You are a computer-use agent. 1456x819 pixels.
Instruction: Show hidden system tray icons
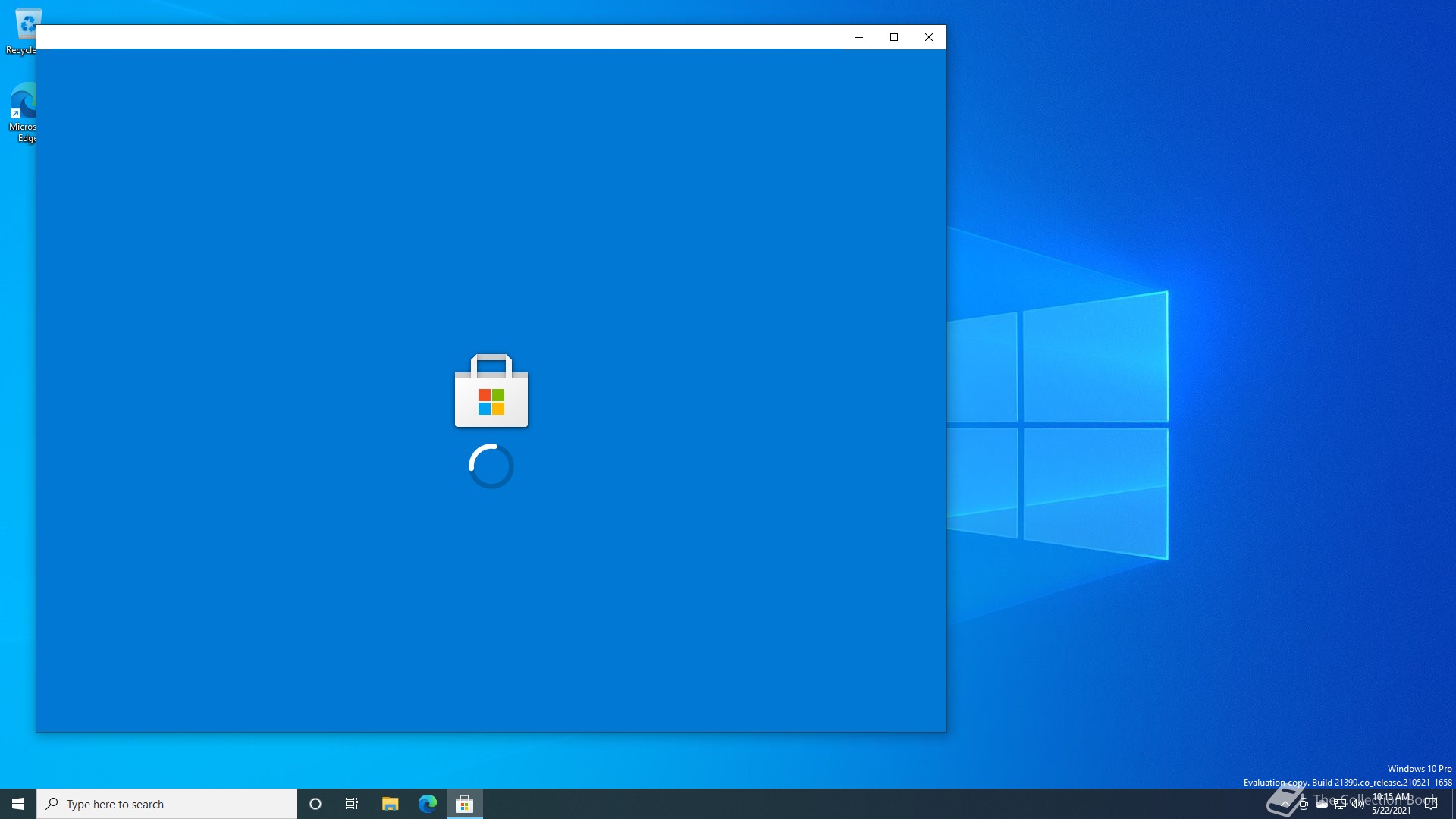[1285, 804]
